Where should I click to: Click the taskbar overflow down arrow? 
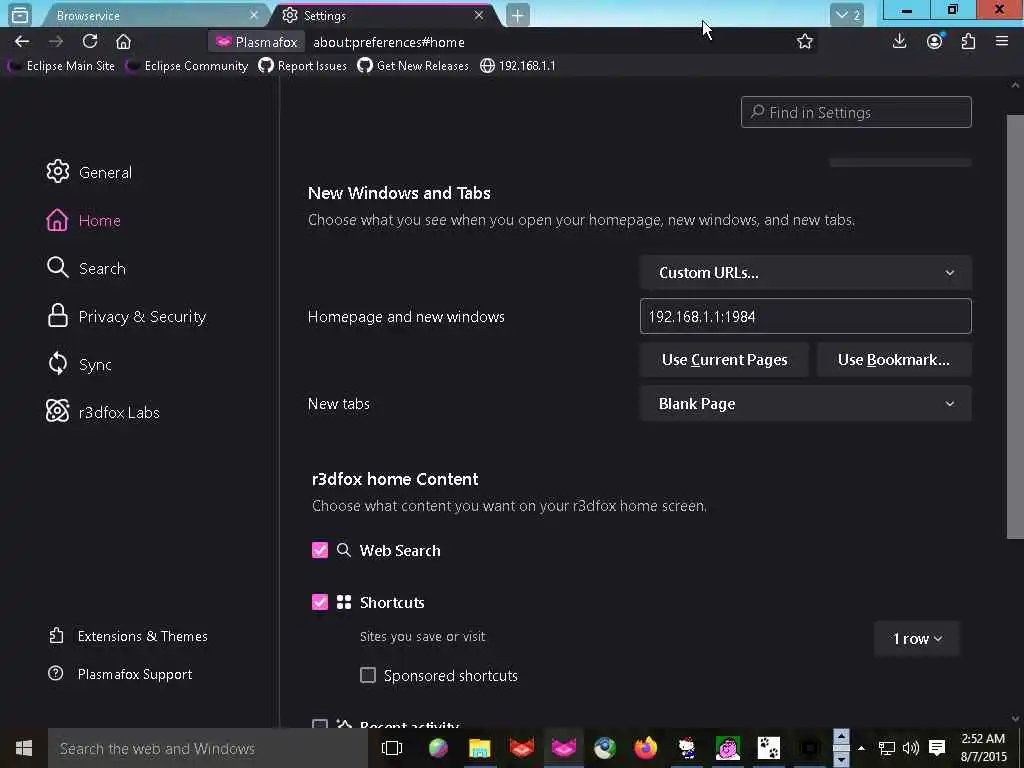[x=841, y=760]
